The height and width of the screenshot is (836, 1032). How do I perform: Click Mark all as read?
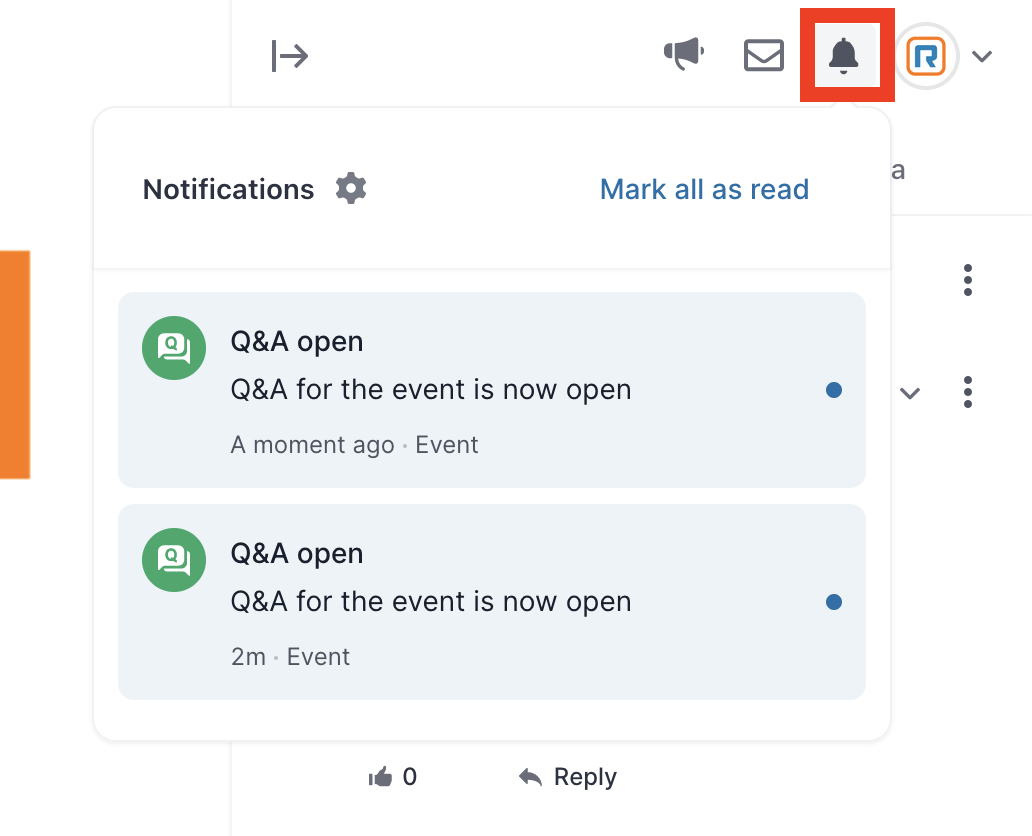click(704, 190)
